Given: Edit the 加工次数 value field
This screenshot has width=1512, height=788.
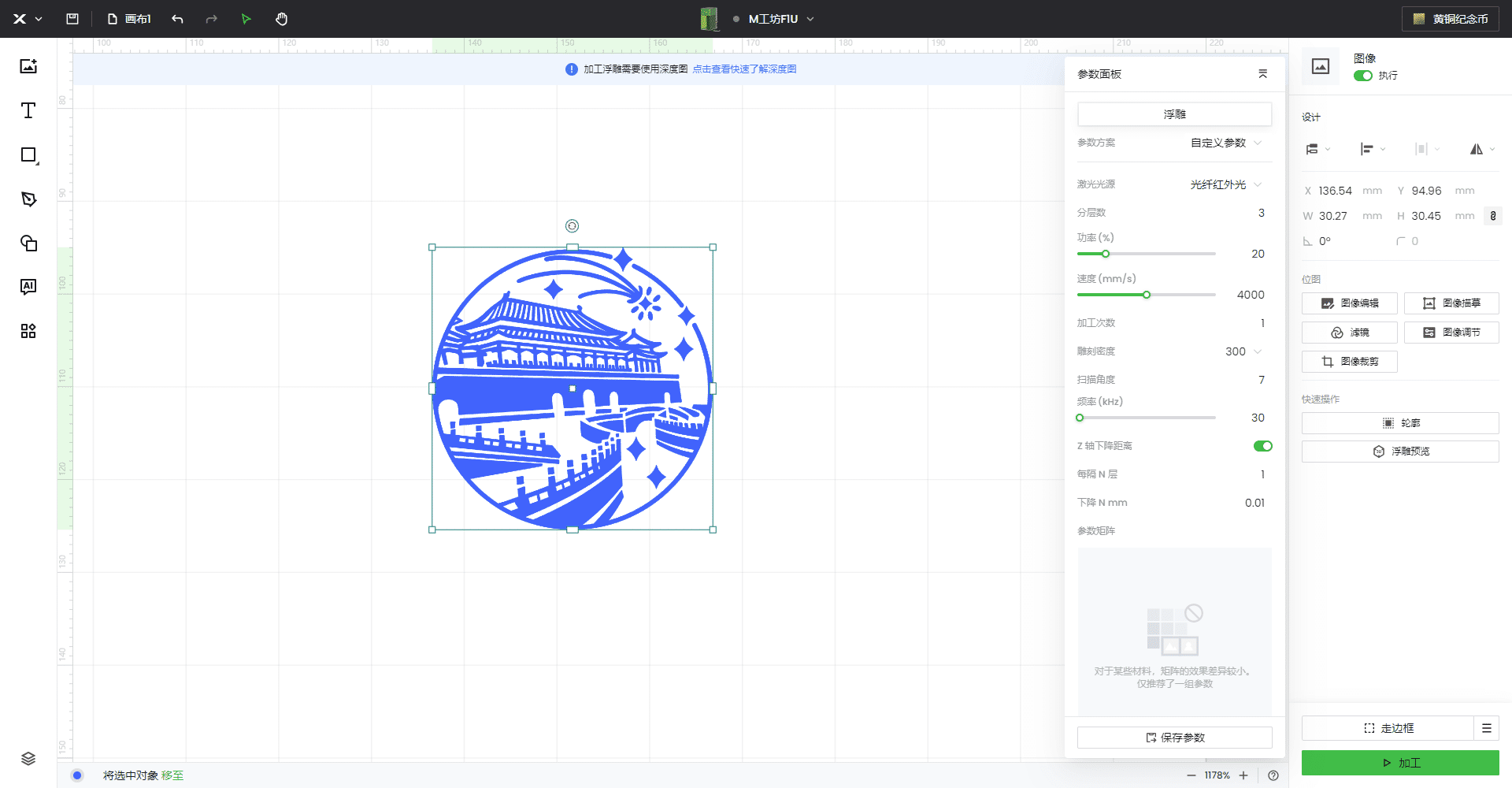Looking at the screenshot, I should (x=1262, y=323).
